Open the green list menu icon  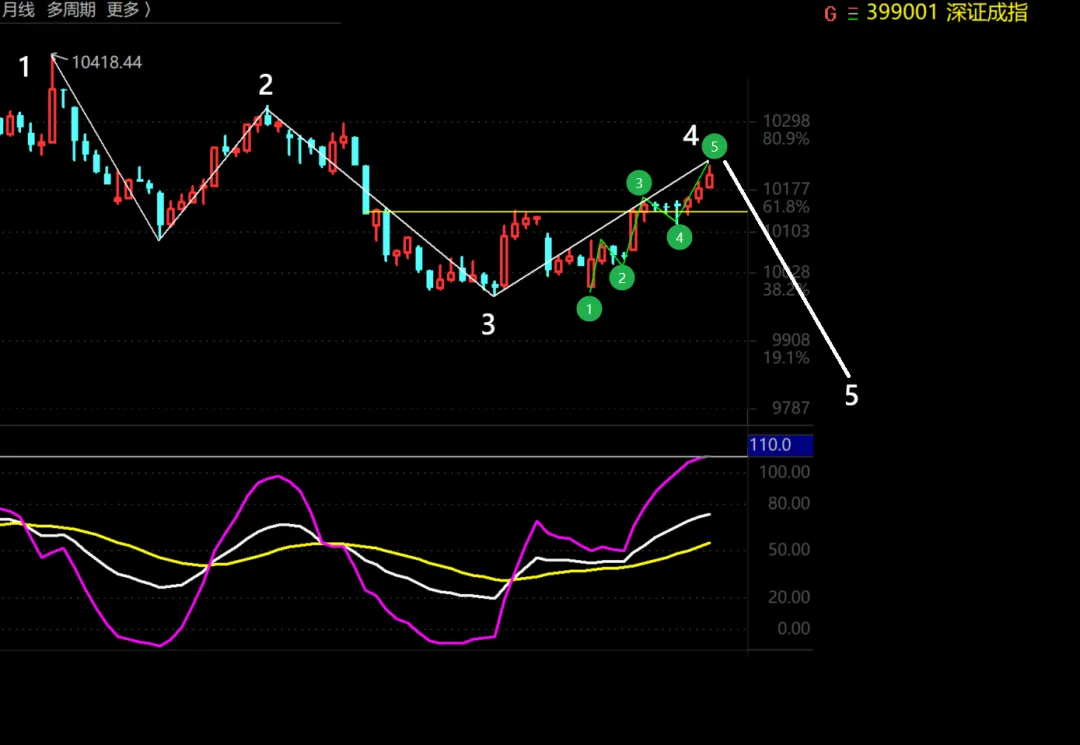click(x=853, y=14)
